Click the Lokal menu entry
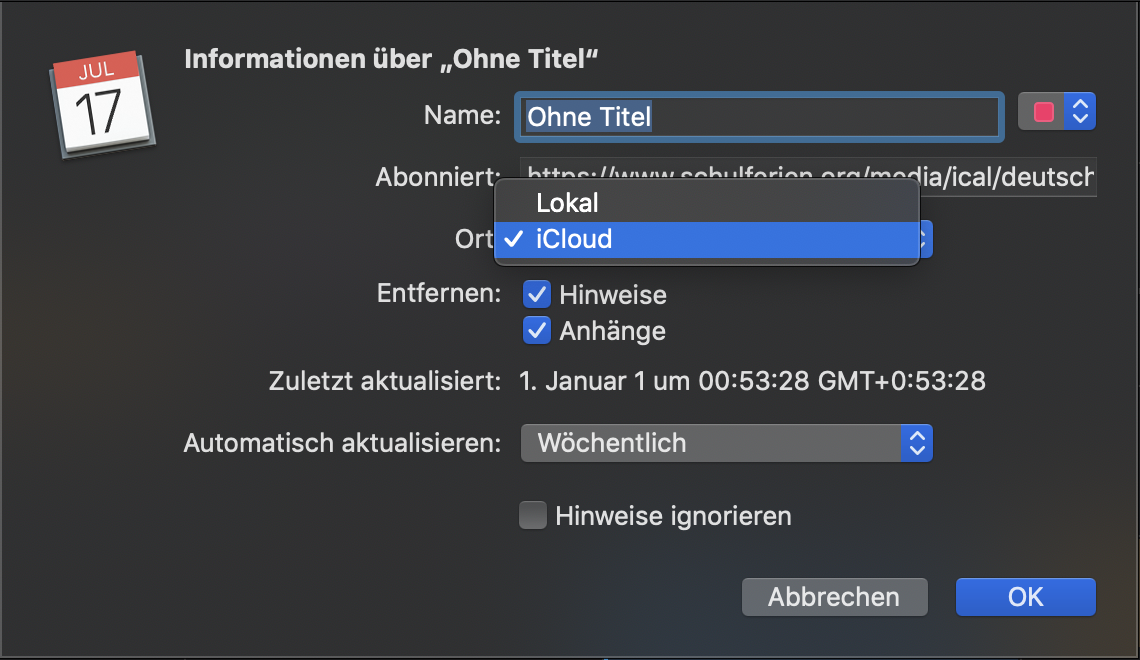The width and height of the screenshot is (1140, 660). click(x=567, y=203)
